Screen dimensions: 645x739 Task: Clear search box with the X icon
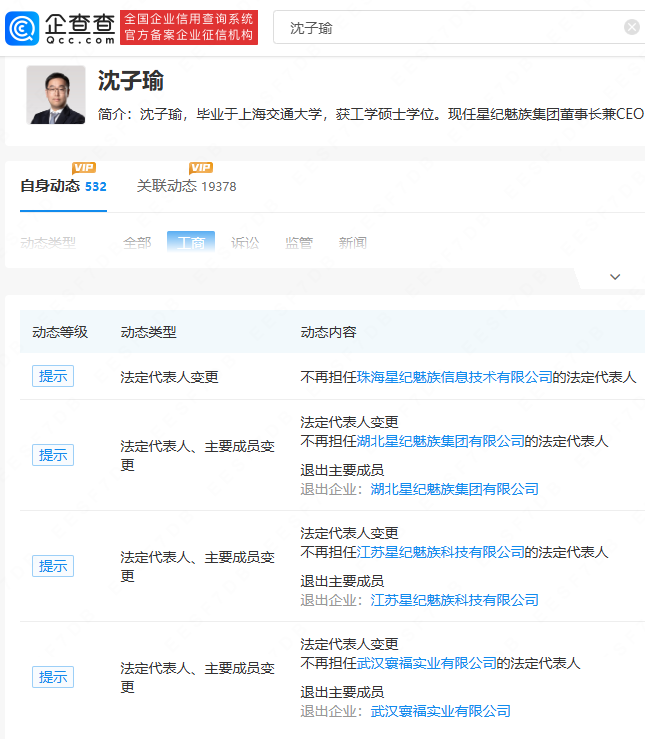[631, 27]
